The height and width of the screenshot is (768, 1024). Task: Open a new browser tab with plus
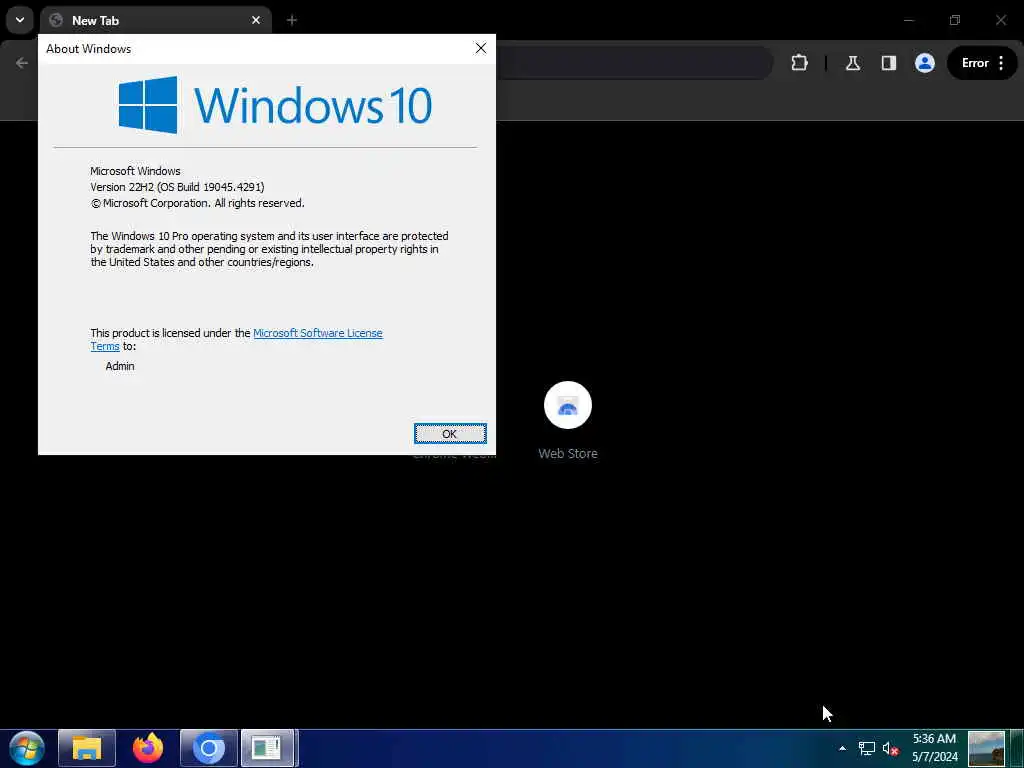coord(292,20)
